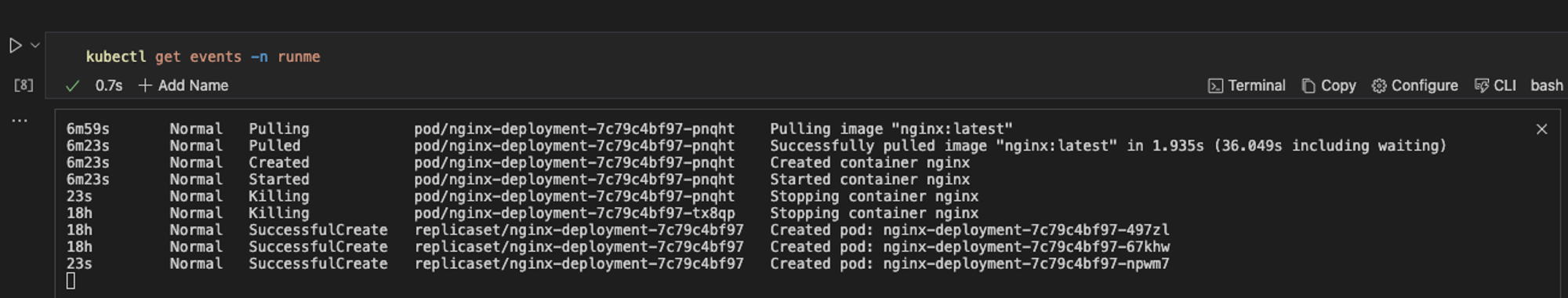Click the terminal cursor block below output
Screen dimensions: 1568x298
(71, 281)
